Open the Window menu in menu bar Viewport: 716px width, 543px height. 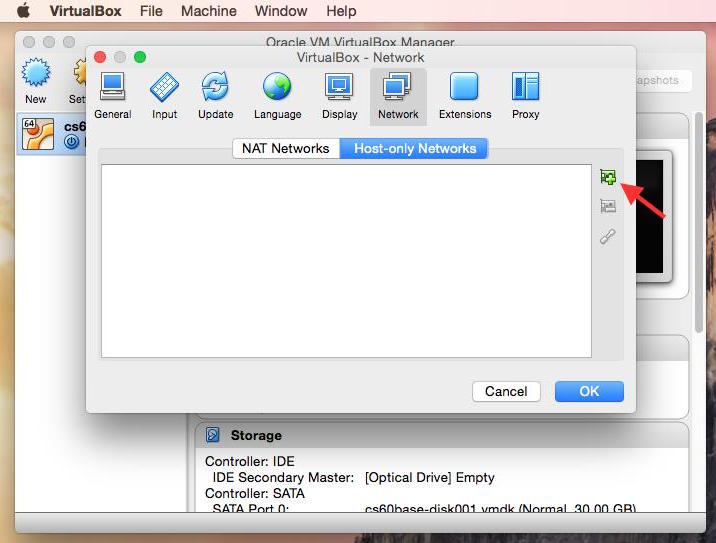coord(281,11)
